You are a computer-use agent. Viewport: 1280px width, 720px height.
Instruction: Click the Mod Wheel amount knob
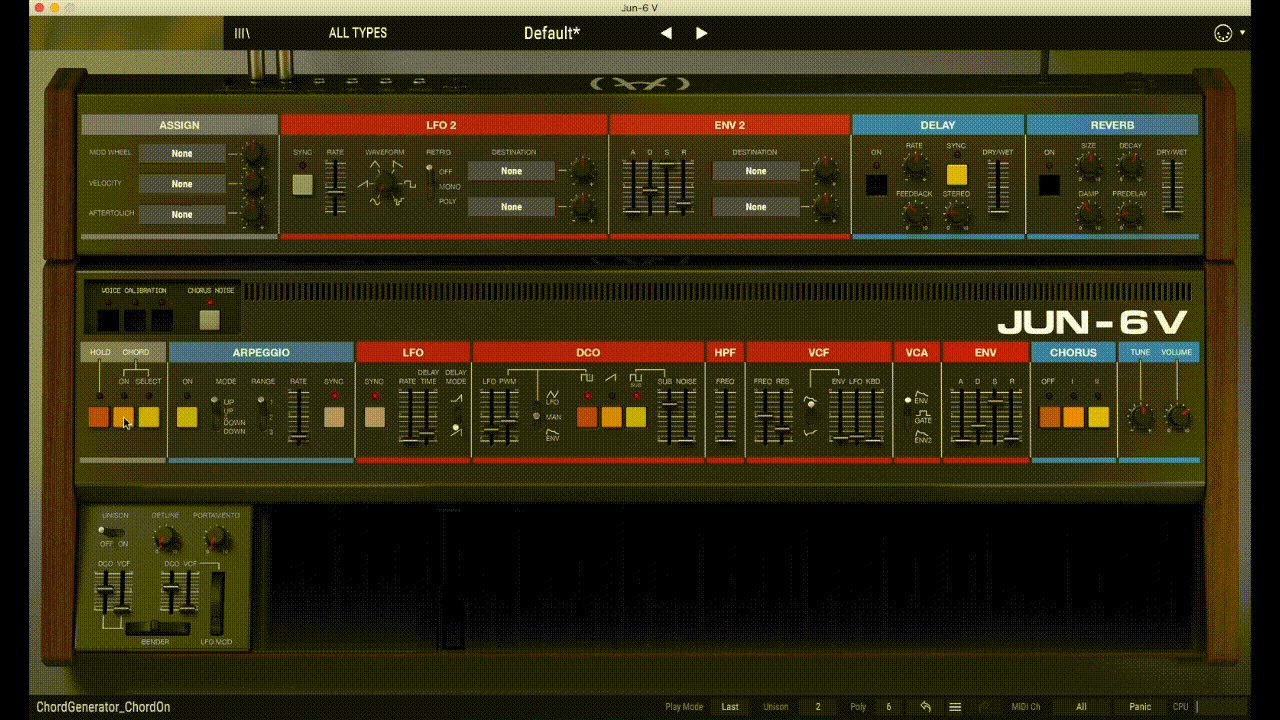coord(253,153)
